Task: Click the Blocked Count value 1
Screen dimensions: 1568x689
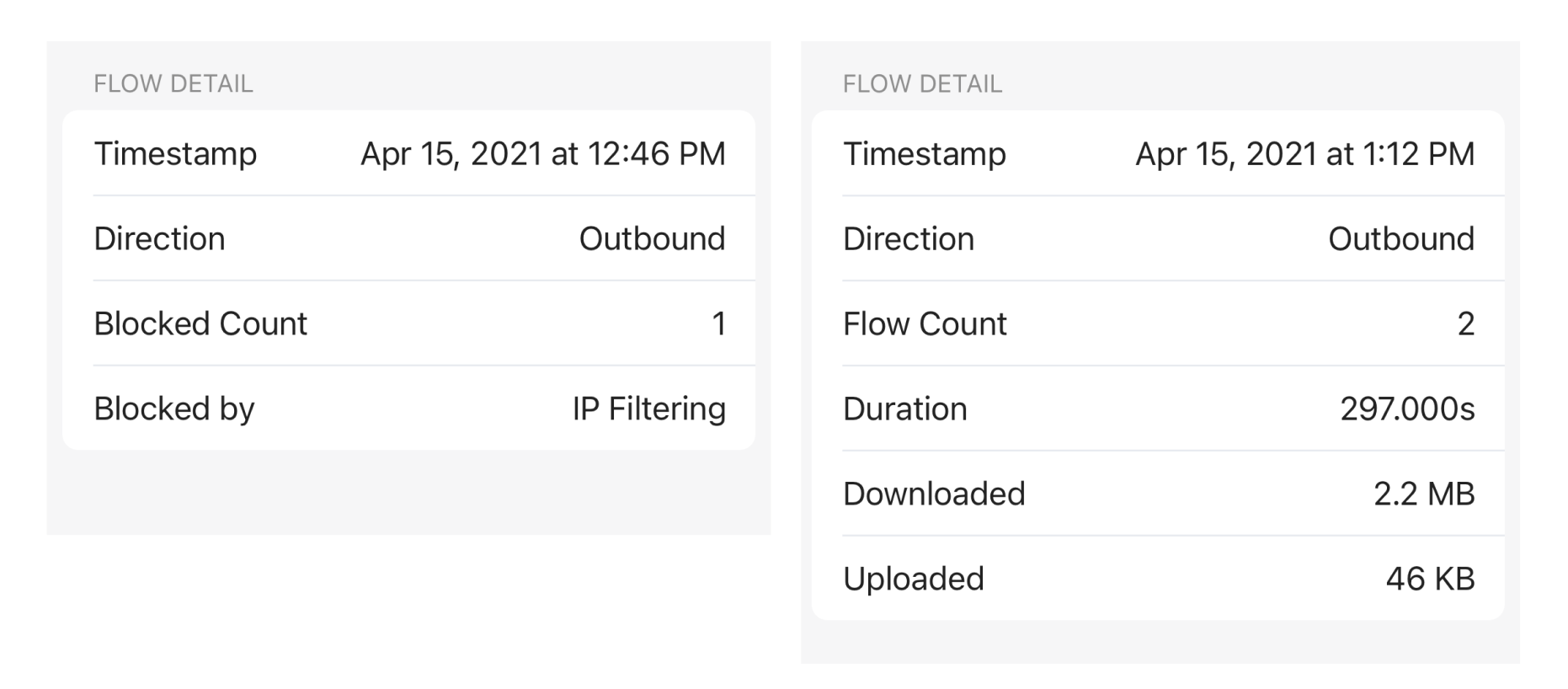Action: [x=719, y=324]
